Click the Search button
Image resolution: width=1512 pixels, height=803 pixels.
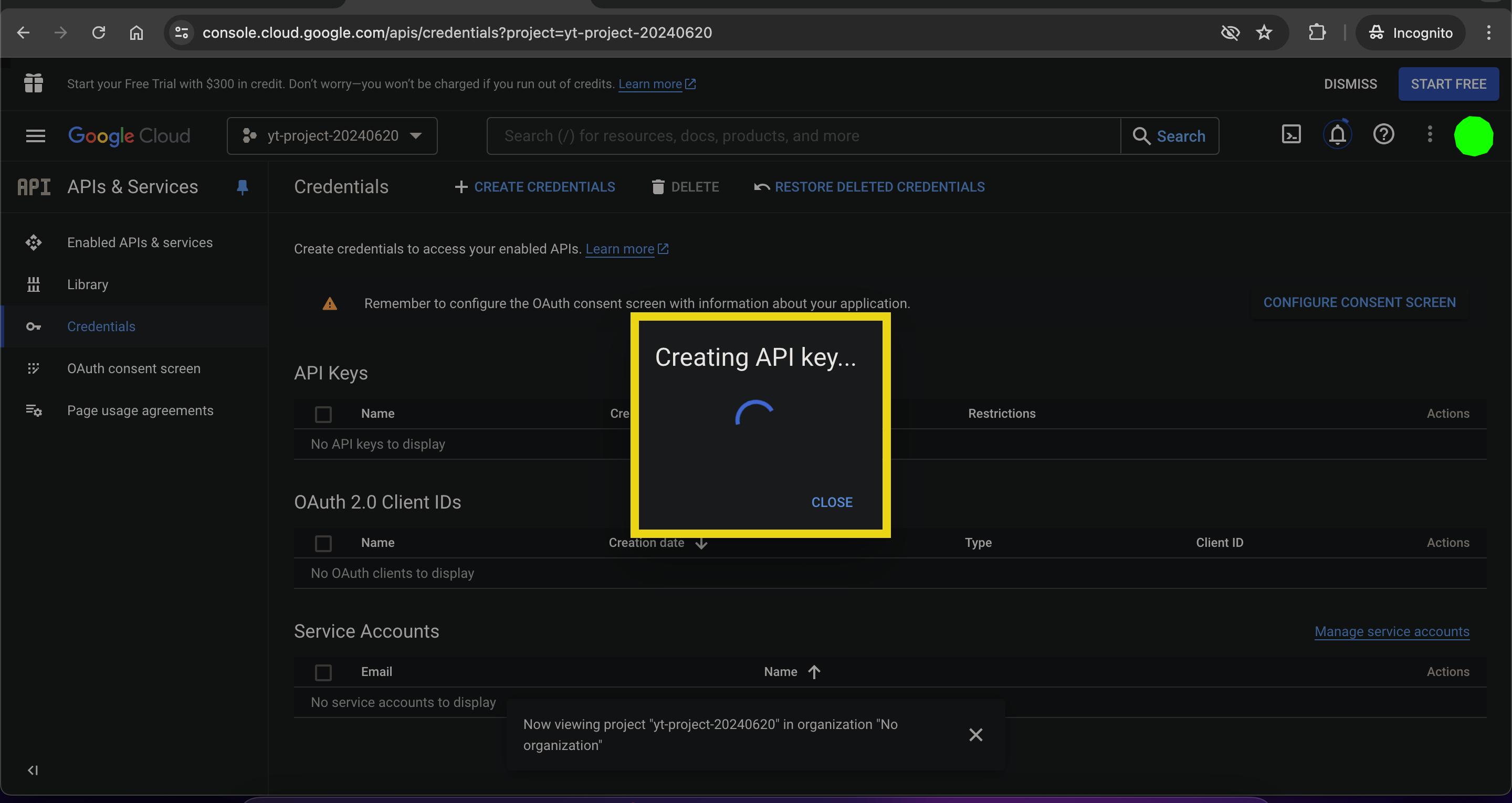(x=1169, y=135)
